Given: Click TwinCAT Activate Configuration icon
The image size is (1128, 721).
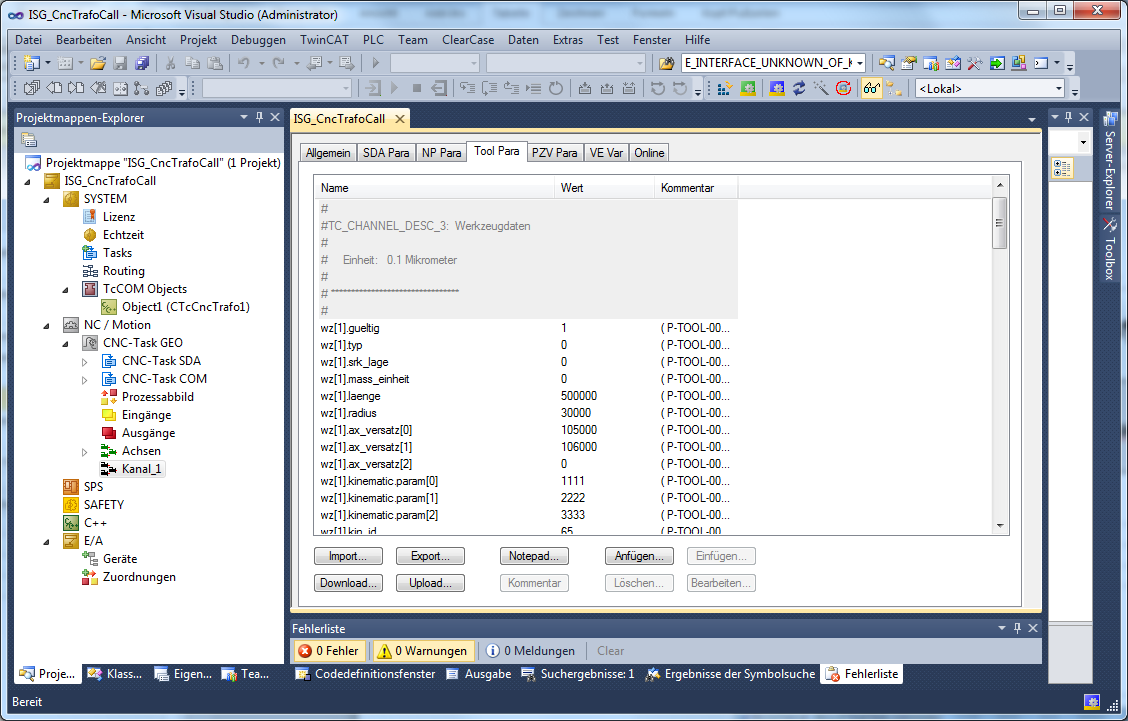Looking at the screenshot, I should click(x=725, y=89).
